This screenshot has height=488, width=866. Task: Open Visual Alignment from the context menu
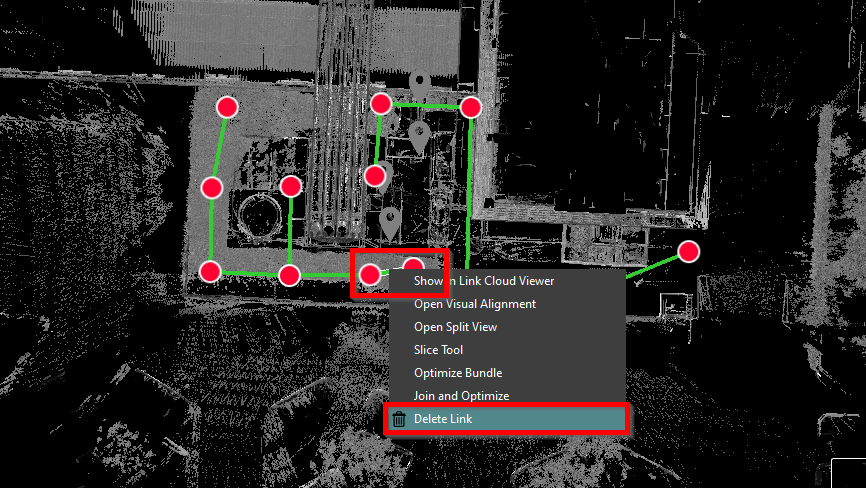[x=475, y=304]
